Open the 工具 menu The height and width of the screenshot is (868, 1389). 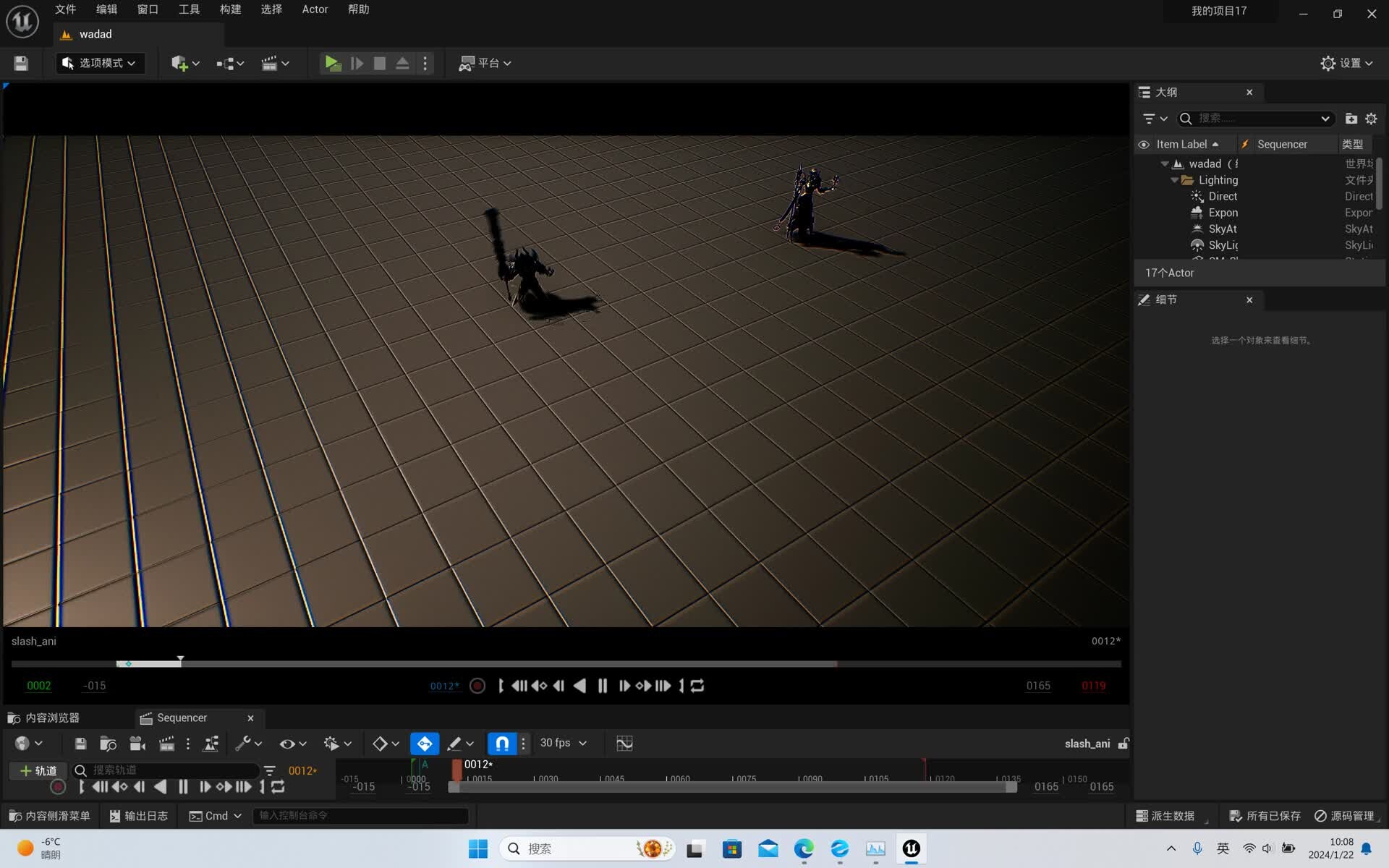point(189,9)
